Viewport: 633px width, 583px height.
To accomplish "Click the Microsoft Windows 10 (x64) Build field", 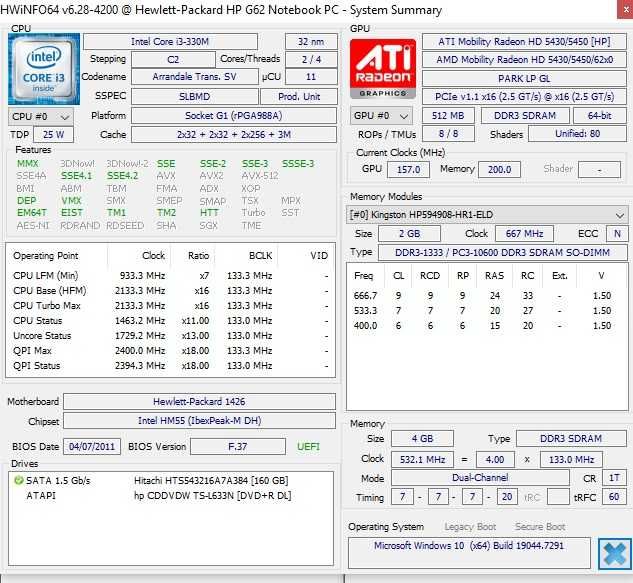I will coord(469,553).
